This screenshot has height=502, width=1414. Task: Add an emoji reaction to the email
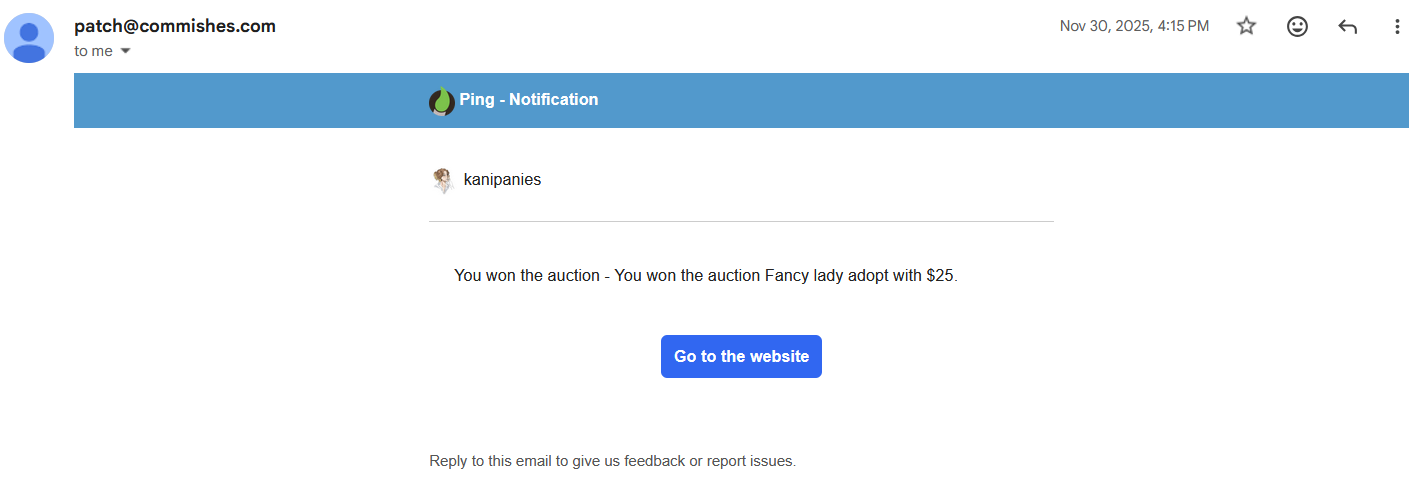point(1297,27)
